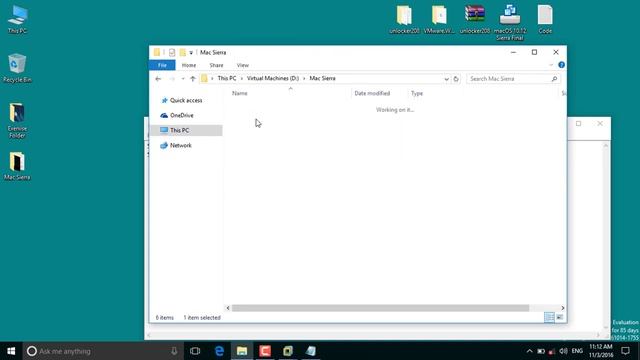Open the notepad-like taskbar icon
640x360 pixels.
311,351
